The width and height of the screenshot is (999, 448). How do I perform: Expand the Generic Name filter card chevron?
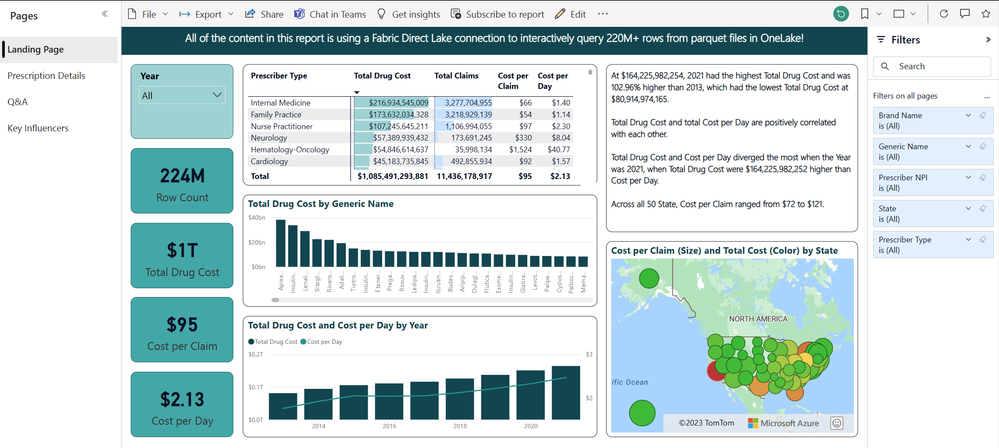968,146
